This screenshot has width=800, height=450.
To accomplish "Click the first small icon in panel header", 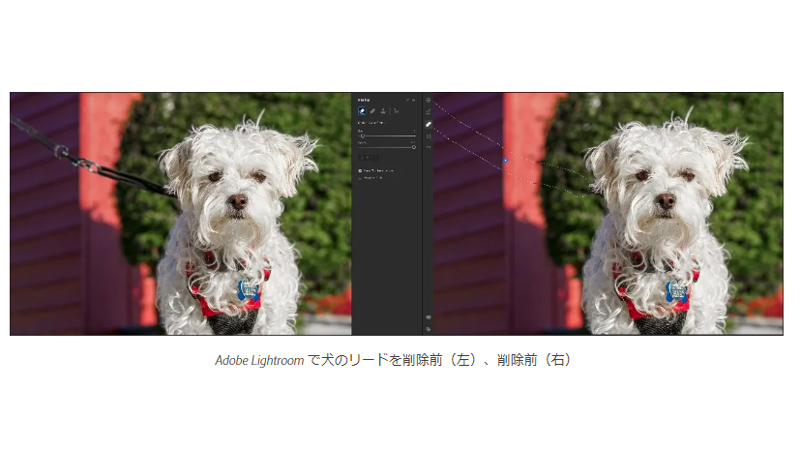I will click(408, 100).
